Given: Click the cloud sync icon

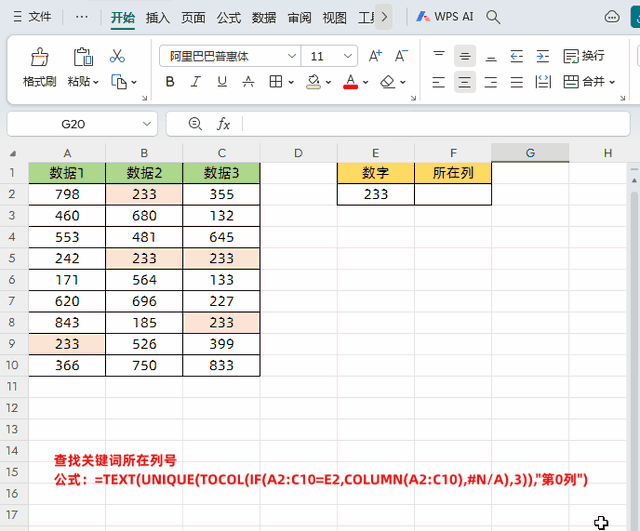Looking at the screenshot, I should [x=612, y=17].
